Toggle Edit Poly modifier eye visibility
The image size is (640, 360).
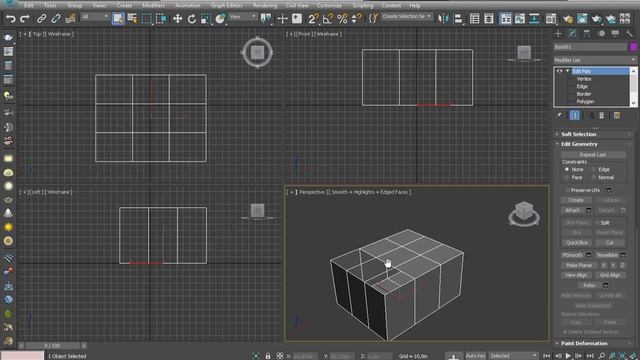point(559,71)
